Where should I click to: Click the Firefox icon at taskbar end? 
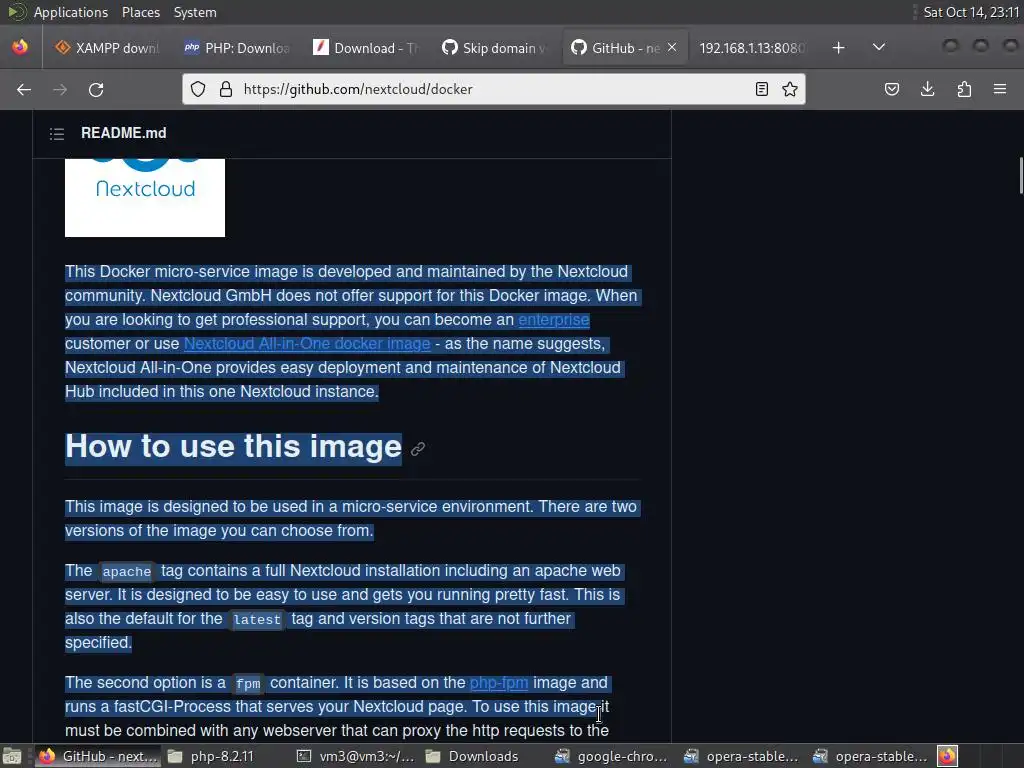948,756
